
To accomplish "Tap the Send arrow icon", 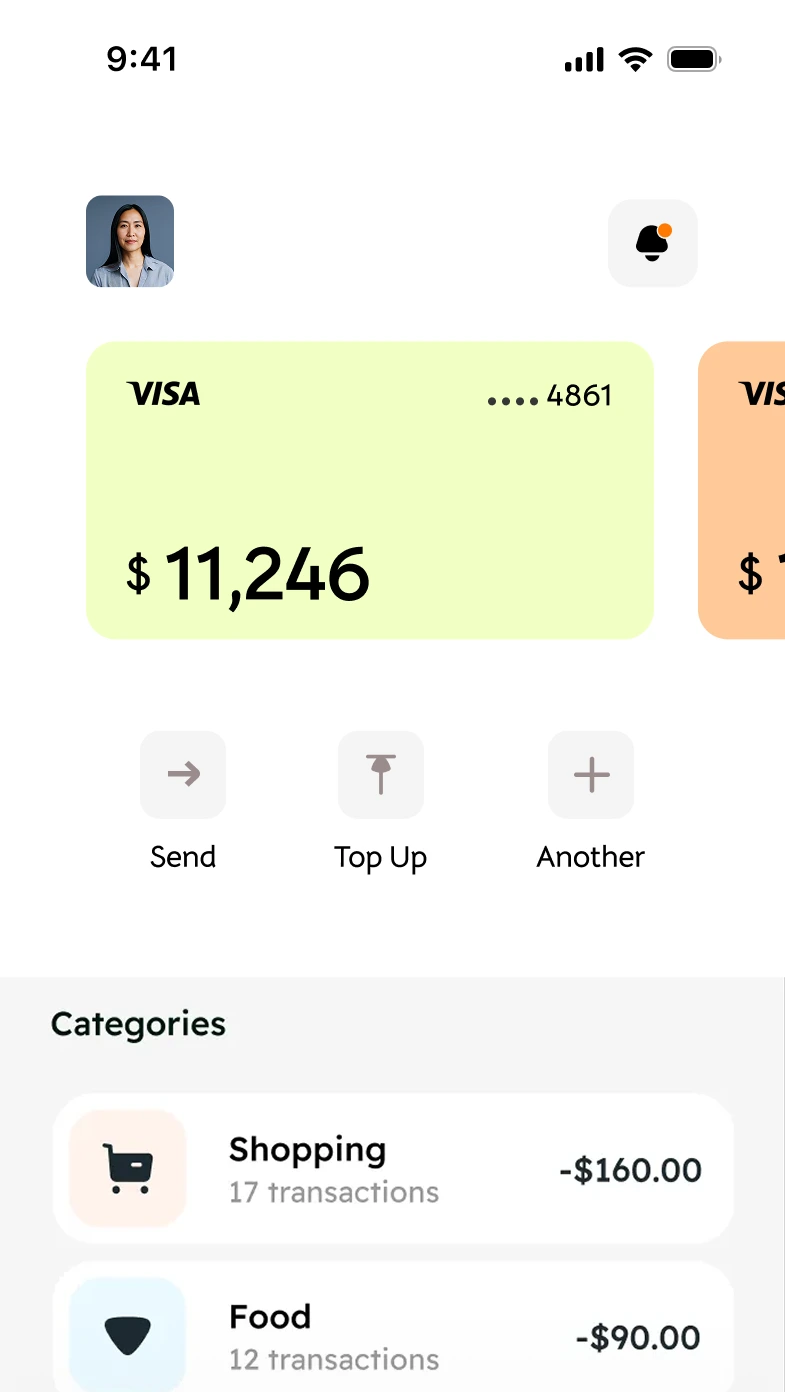I will tap(183, 774).
